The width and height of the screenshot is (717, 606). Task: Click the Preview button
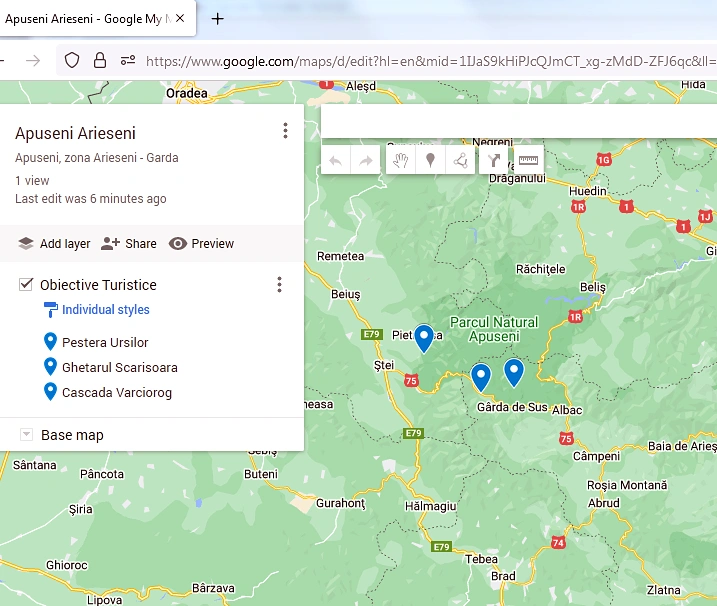point(201,244)
